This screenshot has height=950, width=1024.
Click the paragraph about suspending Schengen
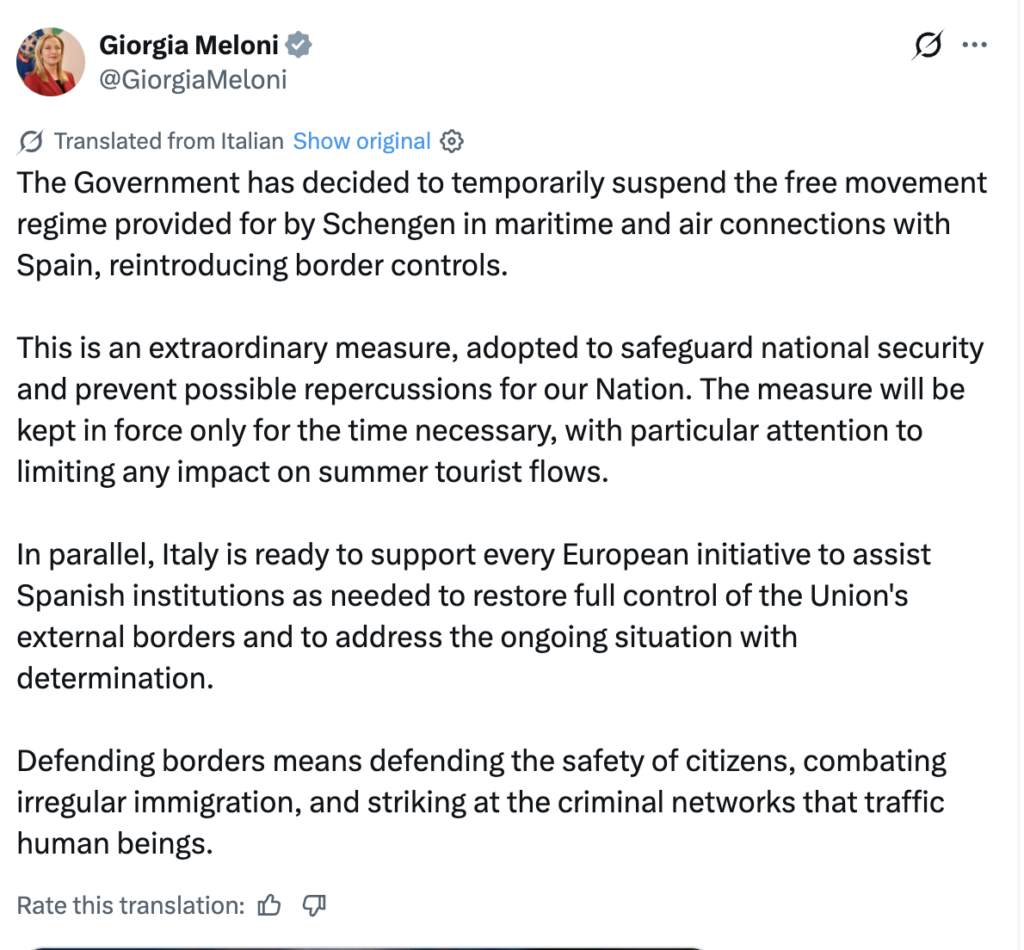502,224
